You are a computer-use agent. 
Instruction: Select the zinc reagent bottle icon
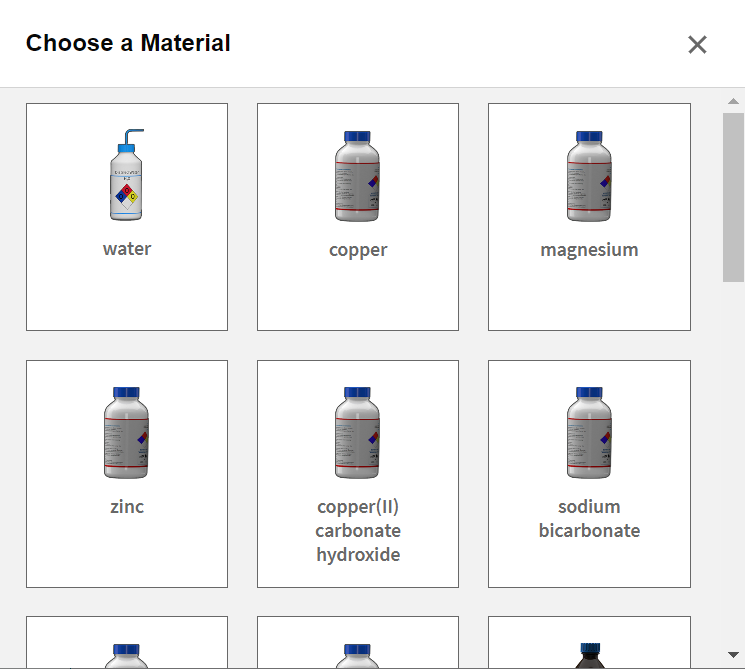click(x=127, y=433)
